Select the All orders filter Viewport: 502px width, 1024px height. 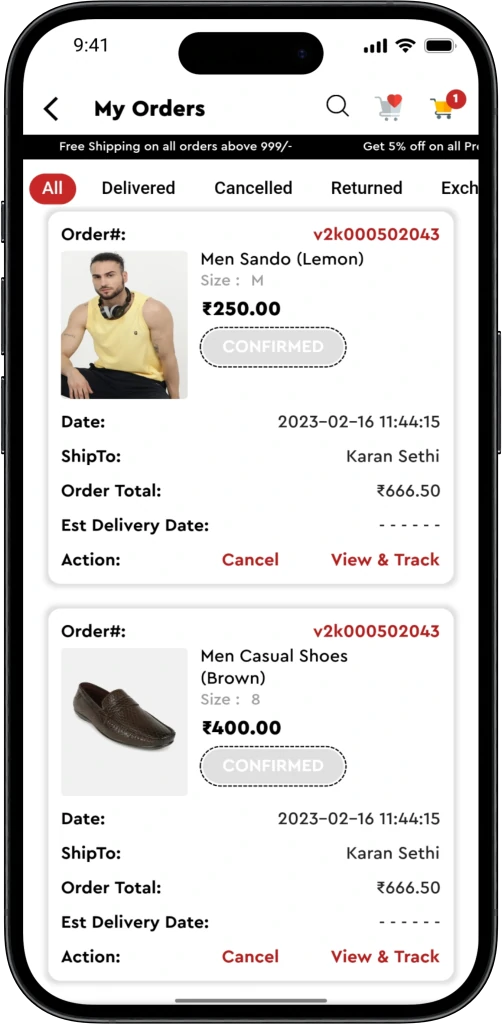point(52,189)
